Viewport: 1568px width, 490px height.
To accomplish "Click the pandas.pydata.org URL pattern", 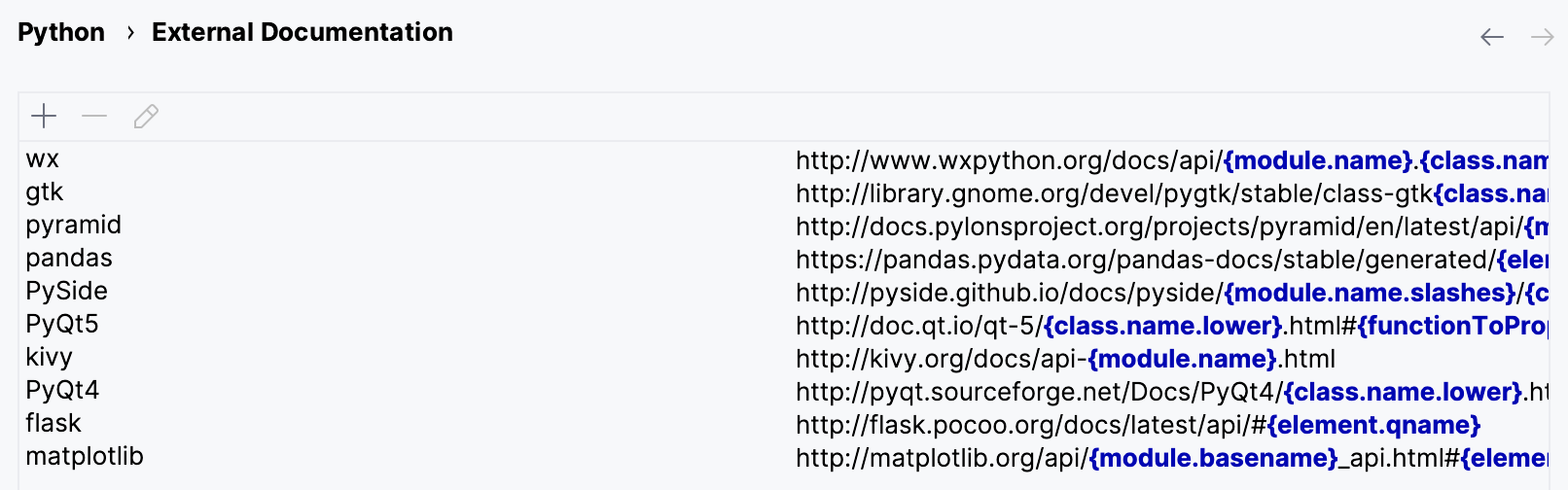I will coord(1145,260).
